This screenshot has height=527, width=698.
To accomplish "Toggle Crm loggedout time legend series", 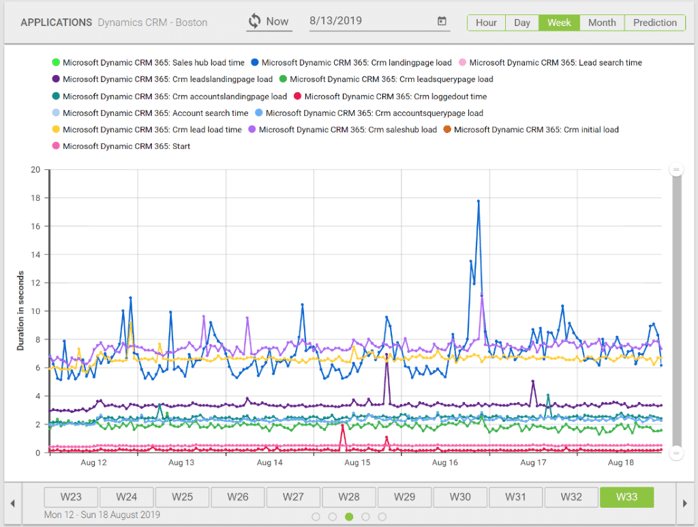I will click(x=390, y=96).
